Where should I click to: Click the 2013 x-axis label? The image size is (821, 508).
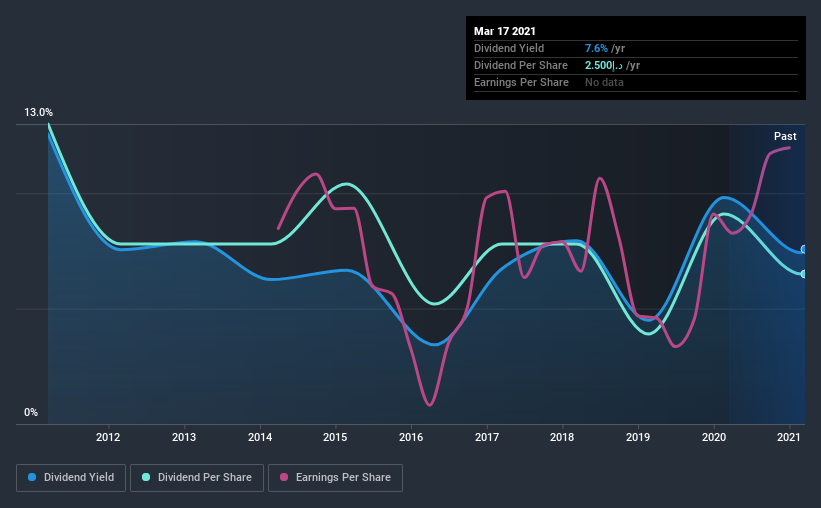184,437
